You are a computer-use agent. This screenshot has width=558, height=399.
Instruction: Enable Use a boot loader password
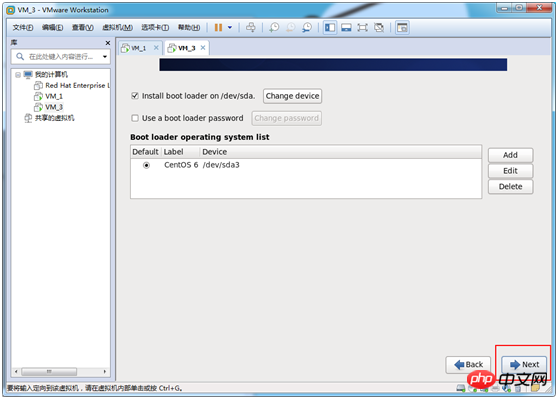pyautogui.click(x=135, y=118)
